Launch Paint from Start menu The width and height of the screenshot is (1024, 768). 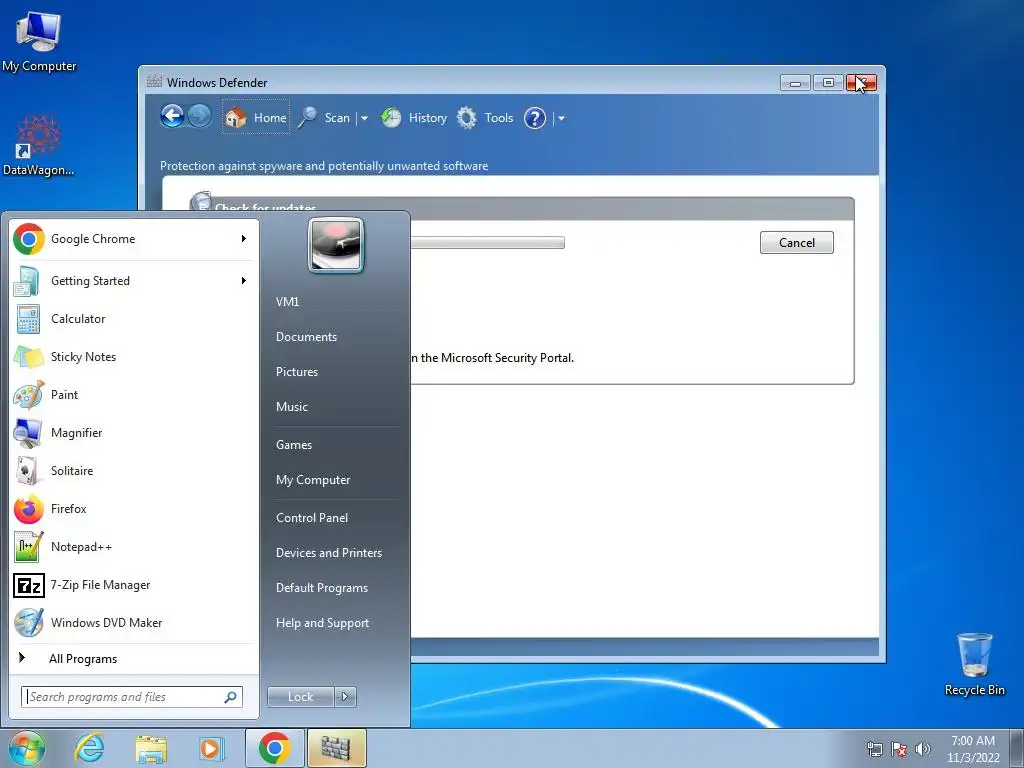[133, 394]
